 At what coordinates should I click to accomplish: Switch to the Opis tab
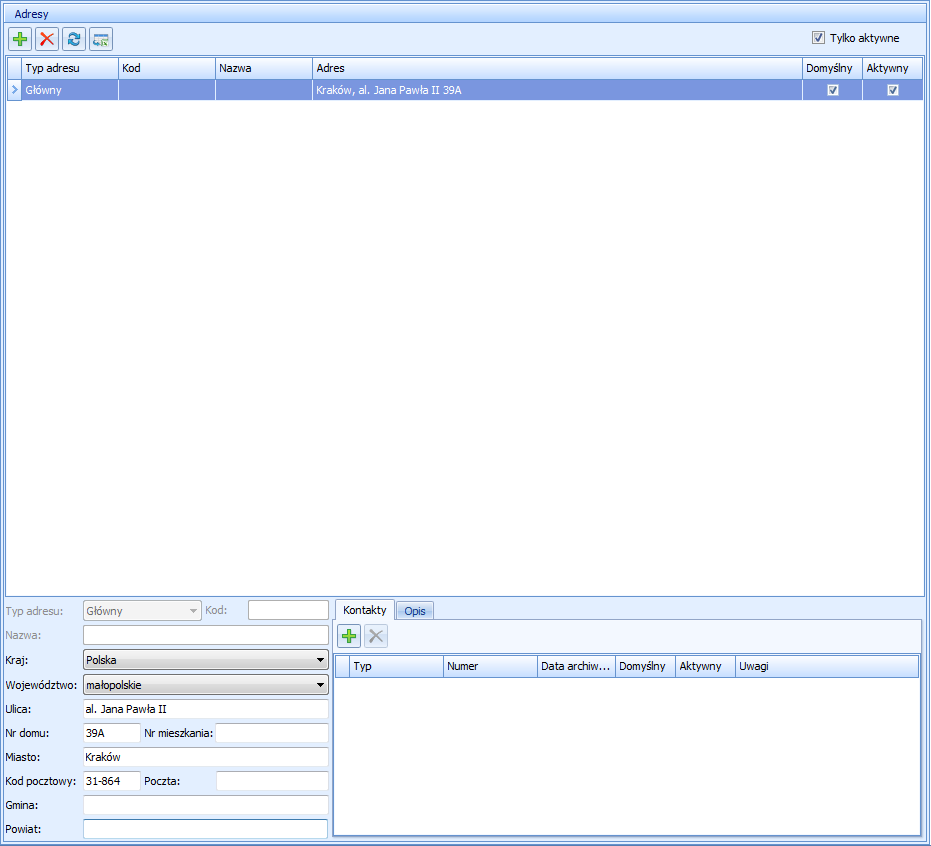[x=414, y=611]
